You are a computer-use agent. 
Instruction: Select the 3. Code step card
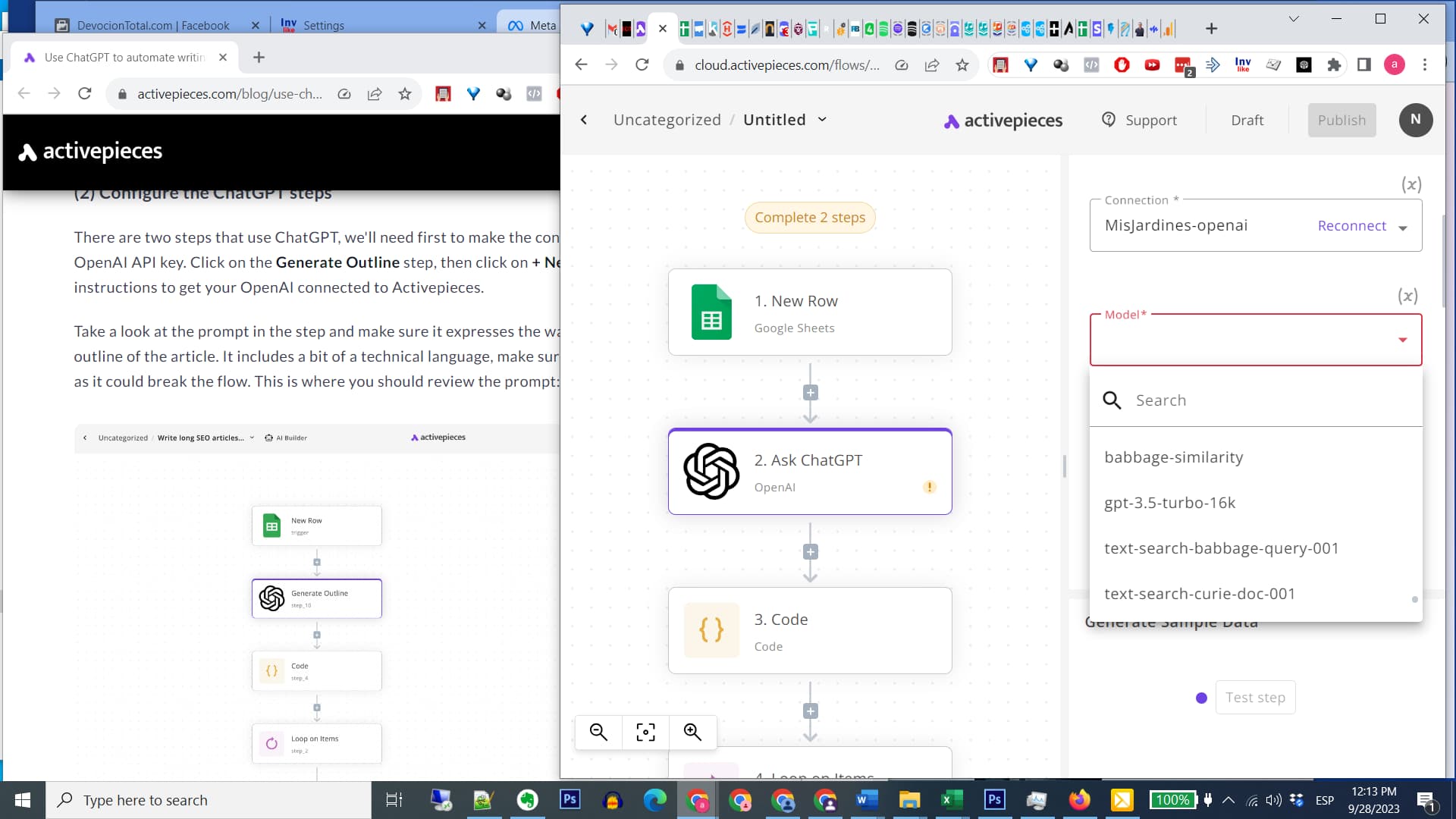coord(810,630)
